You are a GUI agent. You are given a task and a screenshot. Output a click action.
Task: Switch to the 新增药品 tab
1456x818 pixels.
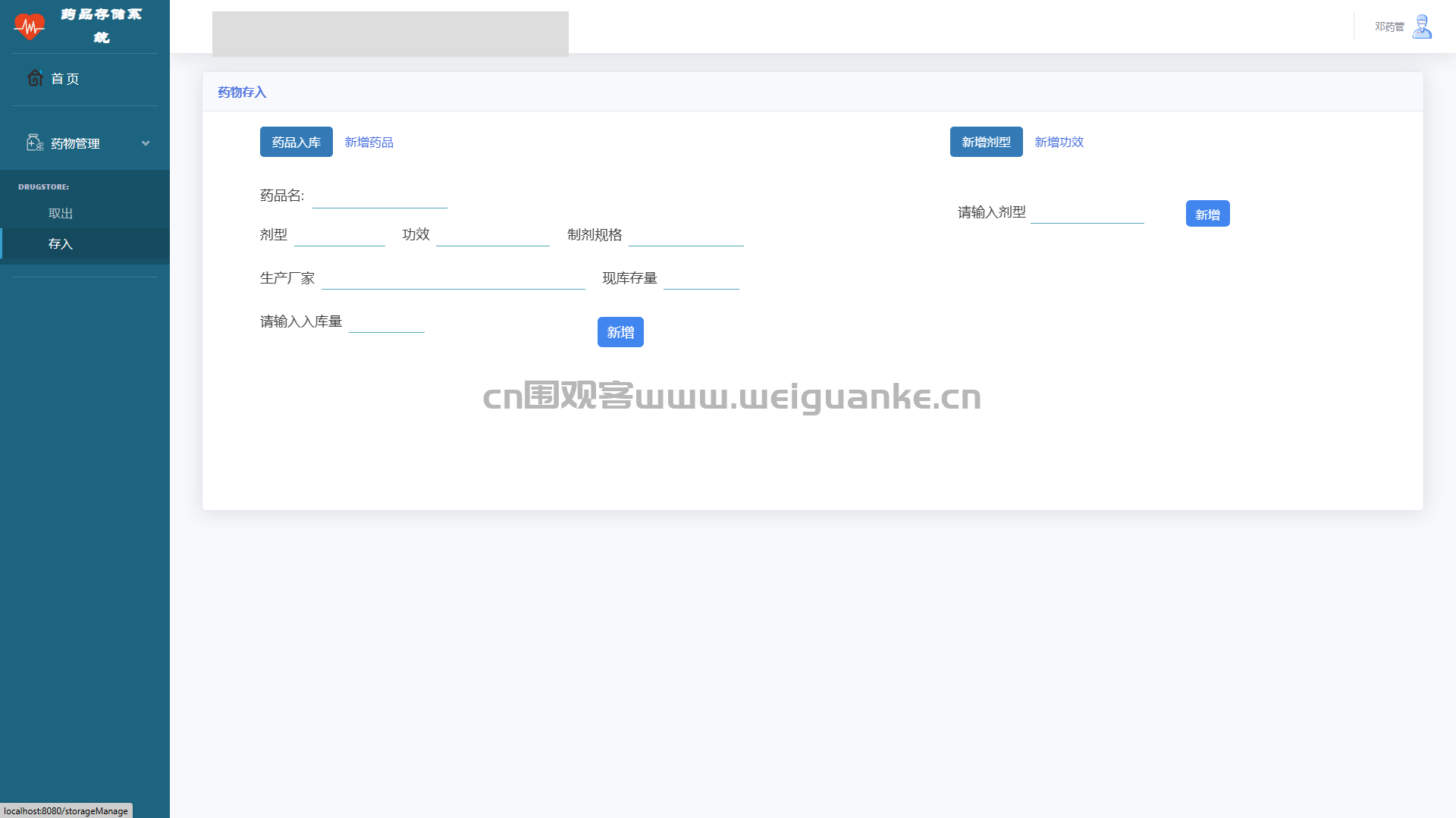369,142
